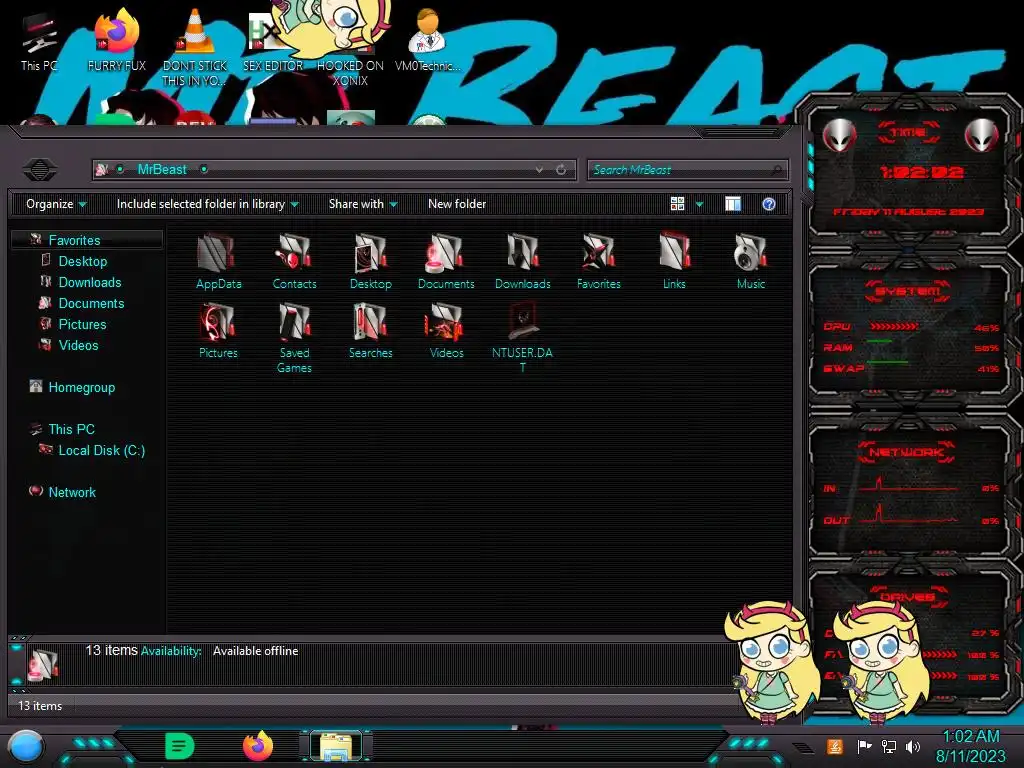The height and width of the screenshot is (768, 1024).
Task: Refresh the MrBeast folder view
Action: (561, 170)
